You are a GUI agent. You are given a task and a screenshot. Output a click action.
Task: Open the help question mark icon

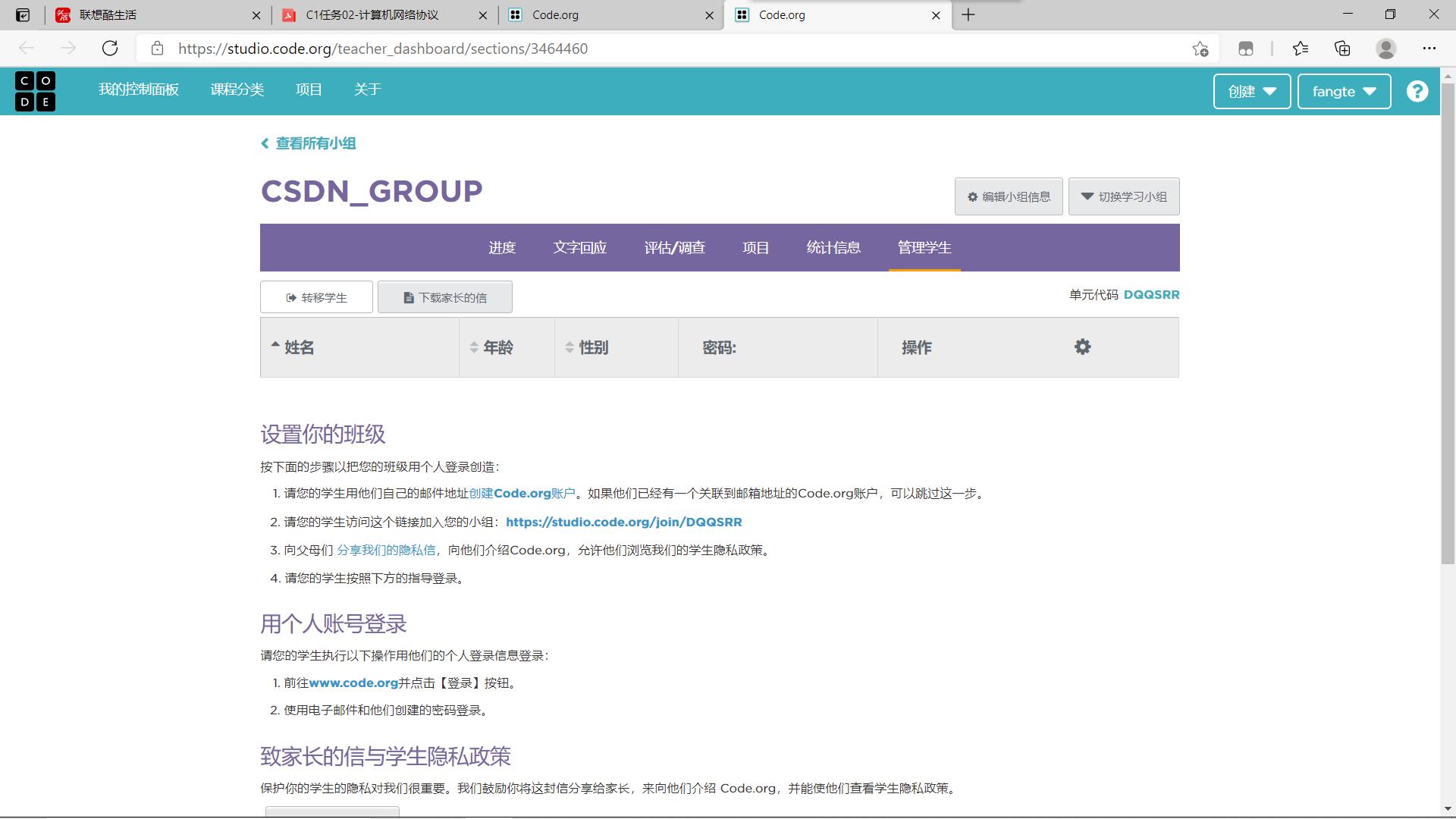point(1417,91)
